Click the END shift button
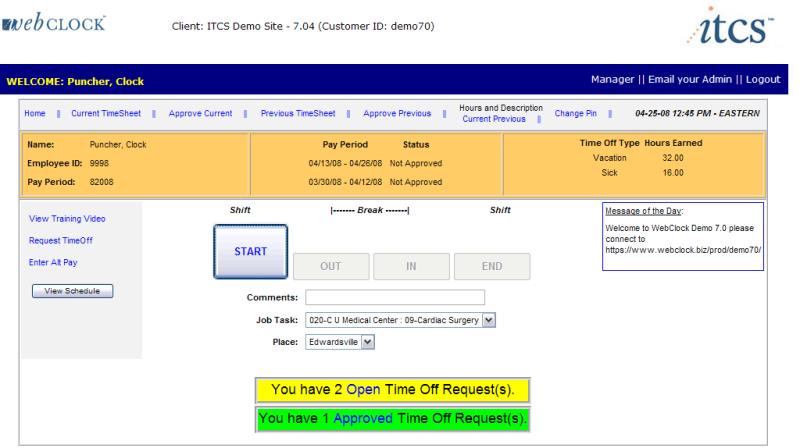The width and height of the screenshot is (800, 448). [x=492, y=266]
